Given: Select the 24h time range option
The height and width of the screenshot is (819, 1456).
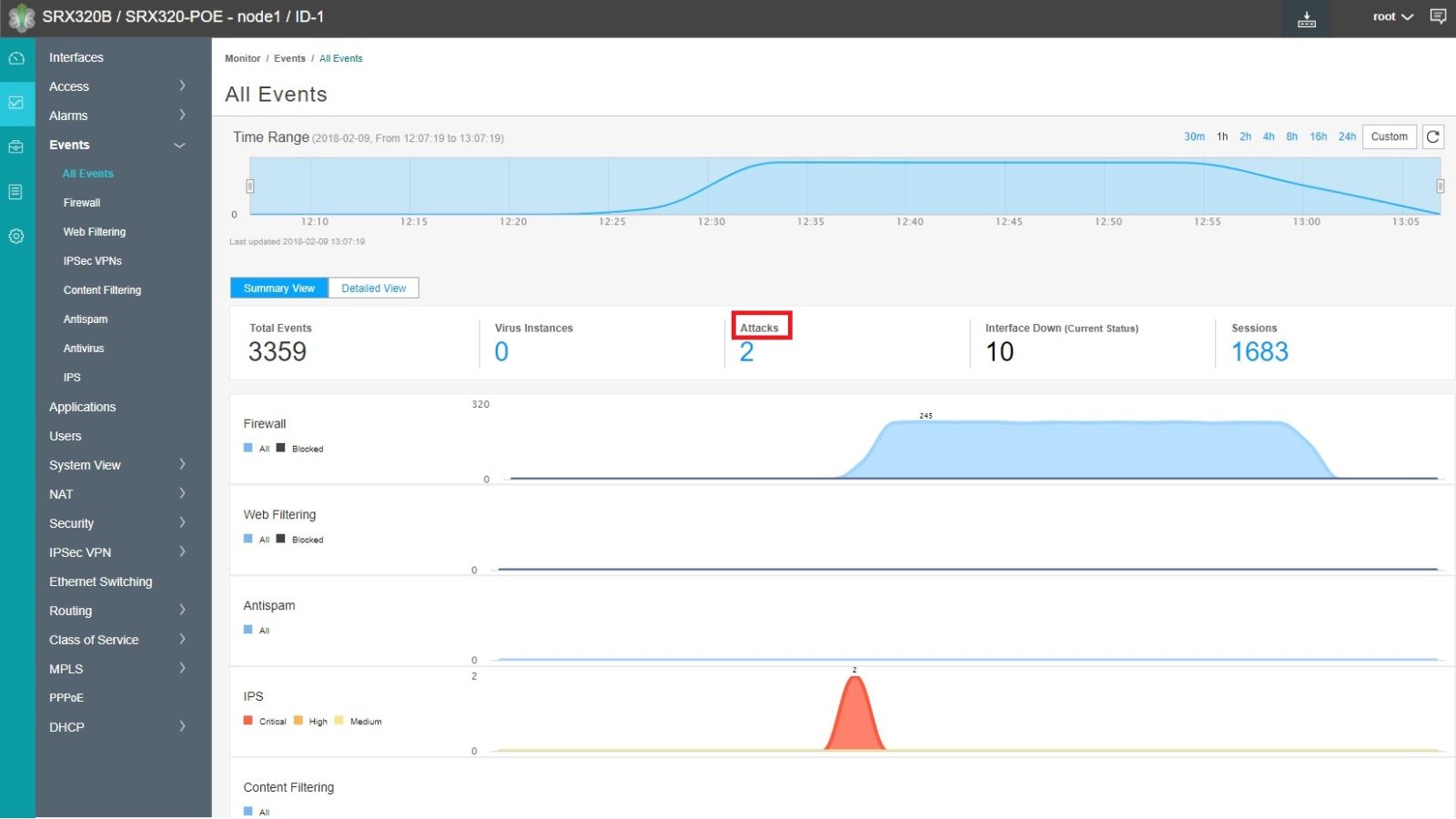Looking at the screenshot, I should (1347, 136).
